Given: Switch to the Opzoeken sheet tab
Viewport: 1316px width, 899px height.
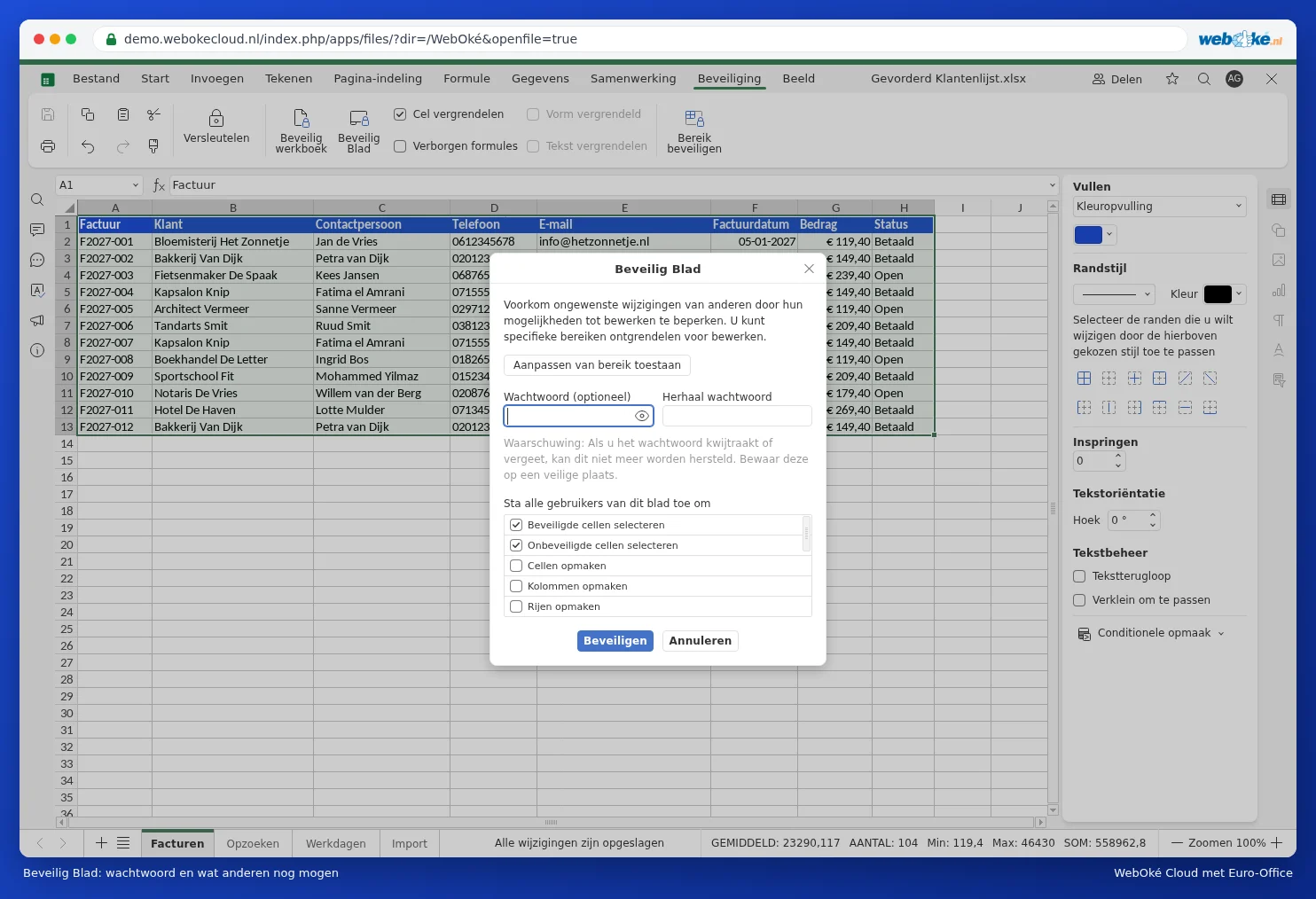Looking at the screenshot, I should pyautogui.click(x=253, y=843).
